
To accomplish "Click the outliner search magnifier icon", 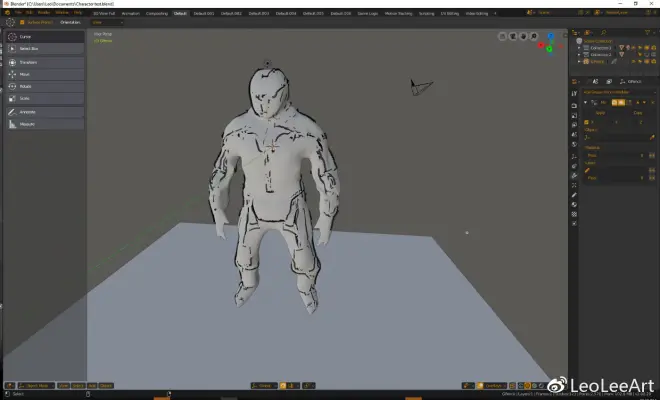I will click(604, 32).
